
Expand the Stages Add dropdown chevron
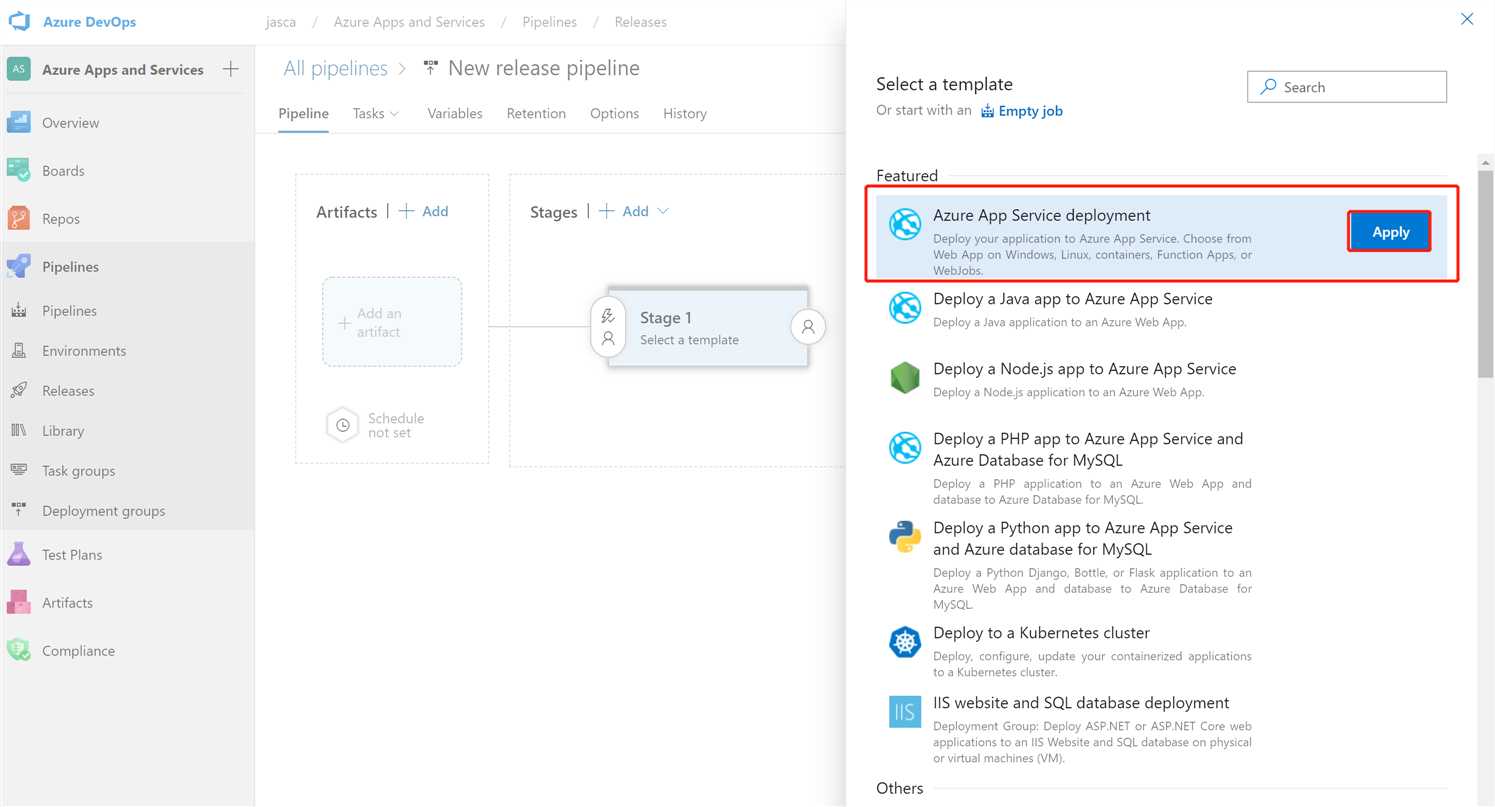(661, 211)
